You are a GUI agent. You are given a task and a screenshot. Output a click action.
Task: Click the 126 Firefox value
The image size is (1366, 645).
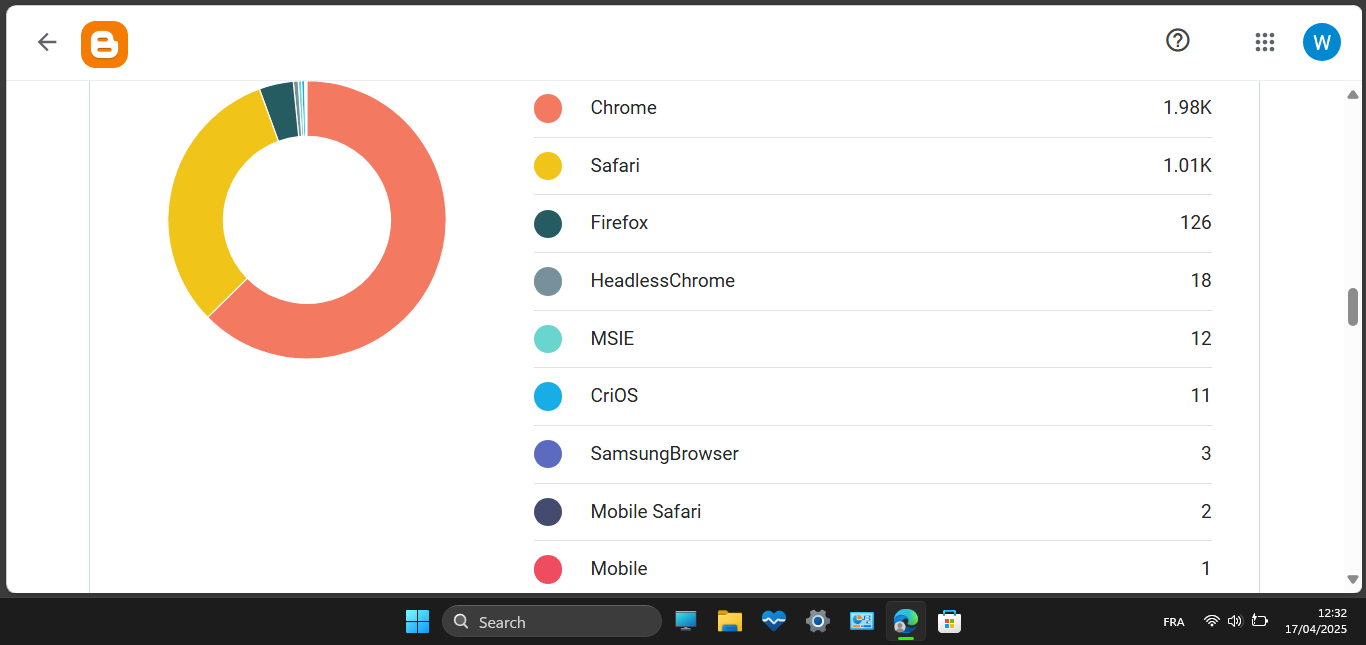tap(1196, 223)
